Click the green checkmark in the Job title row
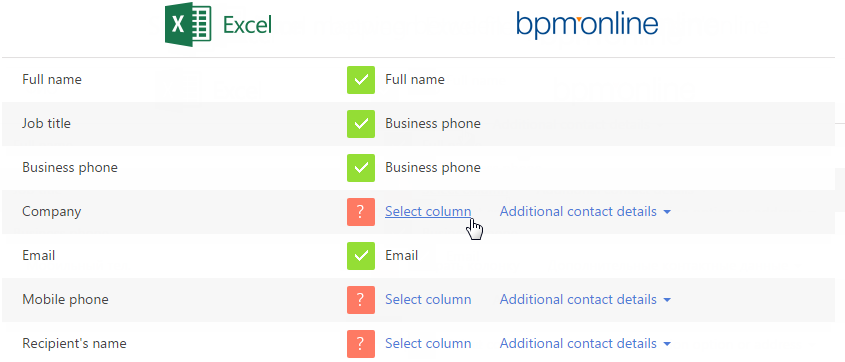 click(x=361, y=124)
